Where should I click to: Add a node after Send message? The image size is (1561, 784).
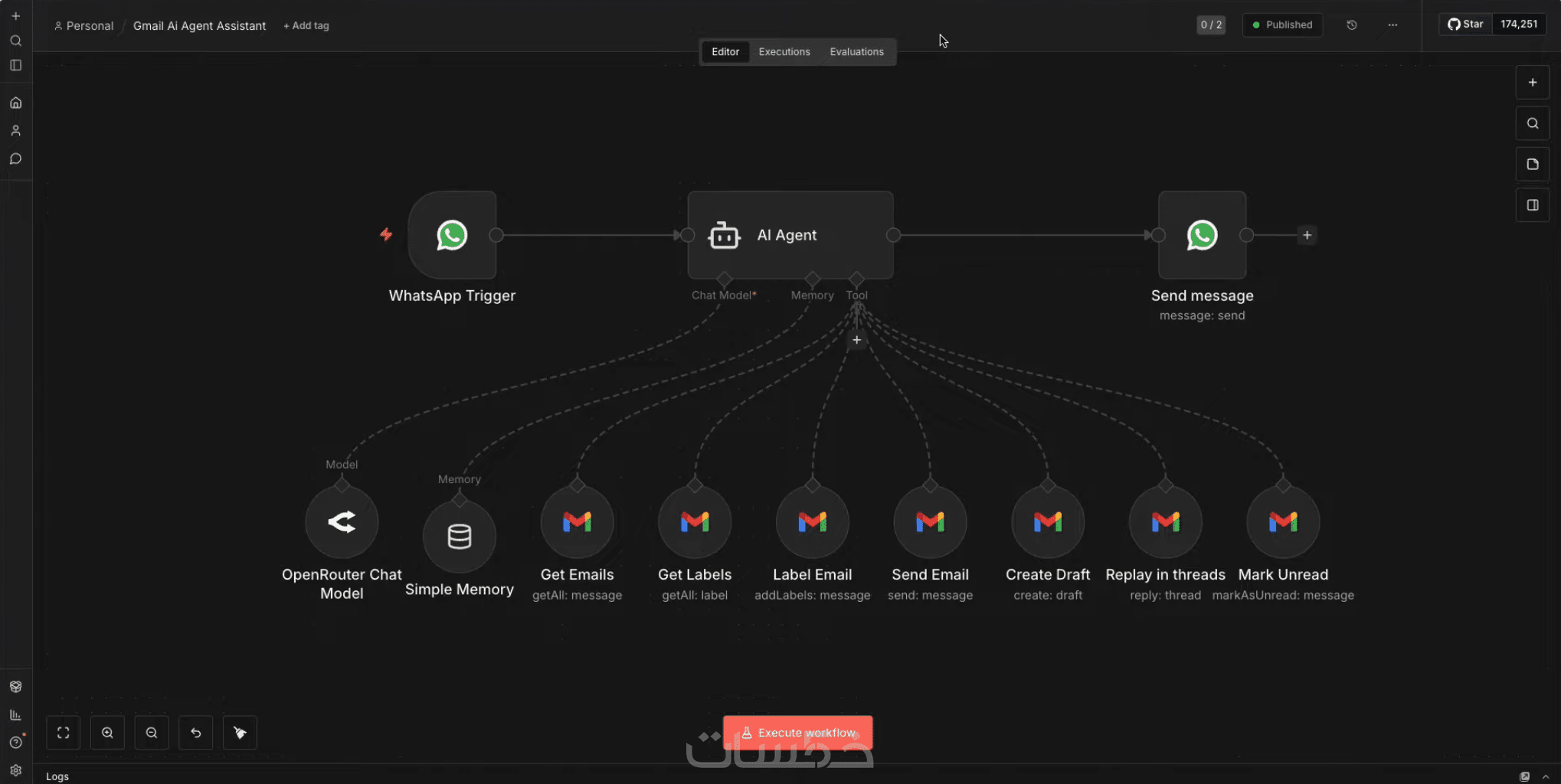[x=1307, y=235]
